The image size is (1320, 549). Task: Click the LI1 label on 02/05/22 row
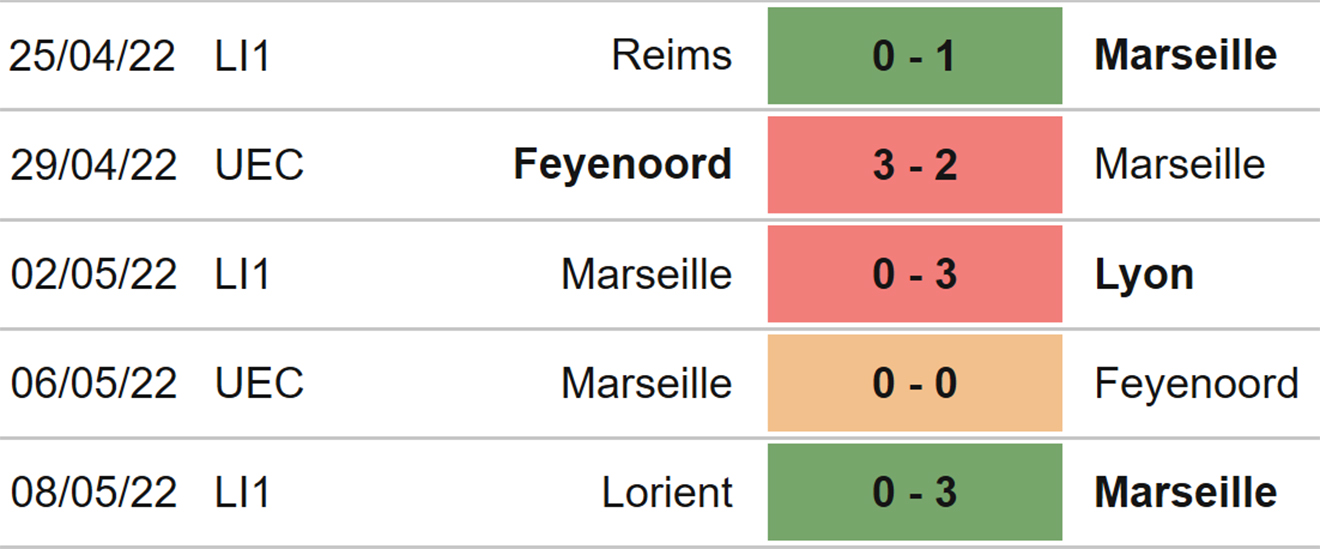click(242, 274)
